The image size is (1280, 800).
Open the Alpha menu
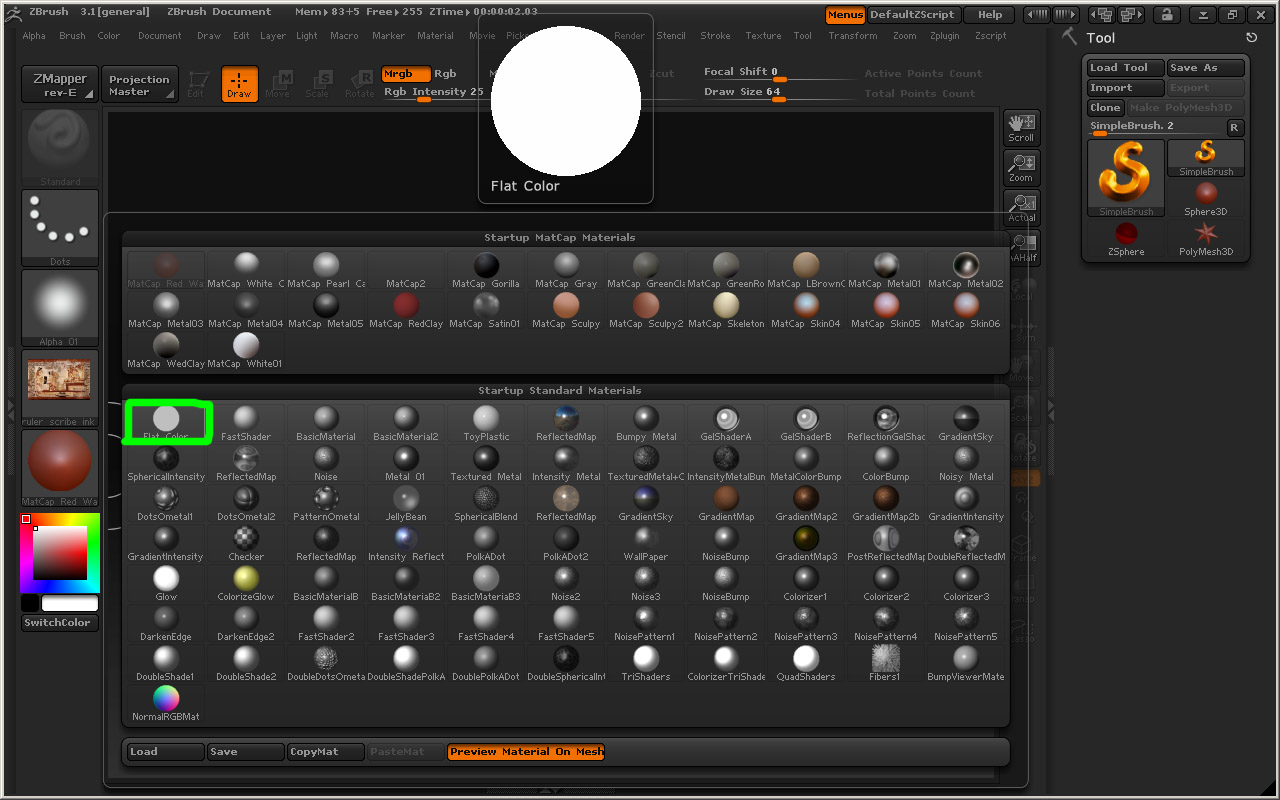pyautogui.click(x=34, y=36)
